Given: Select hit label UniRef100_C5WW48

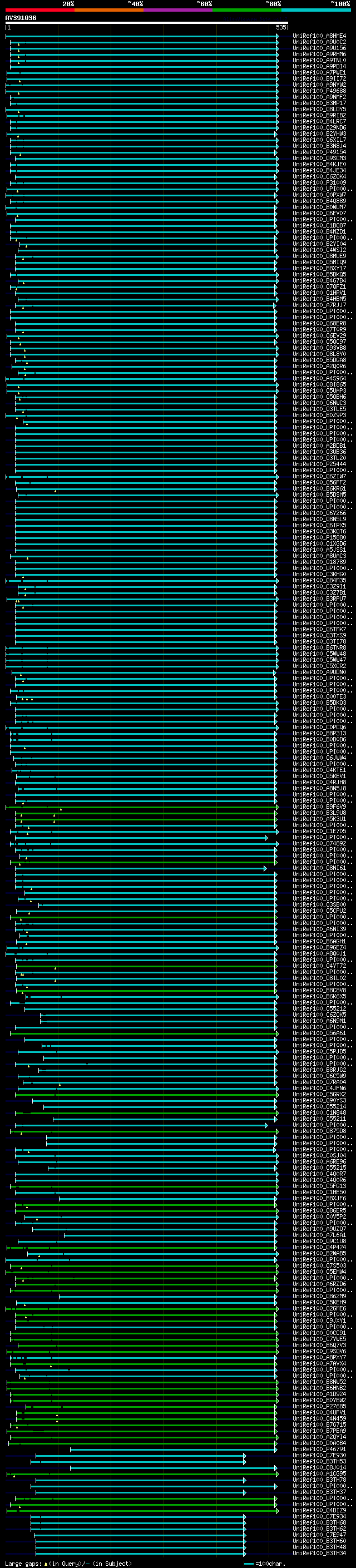Looking at the screenshot, I should (x=319, y=654).
